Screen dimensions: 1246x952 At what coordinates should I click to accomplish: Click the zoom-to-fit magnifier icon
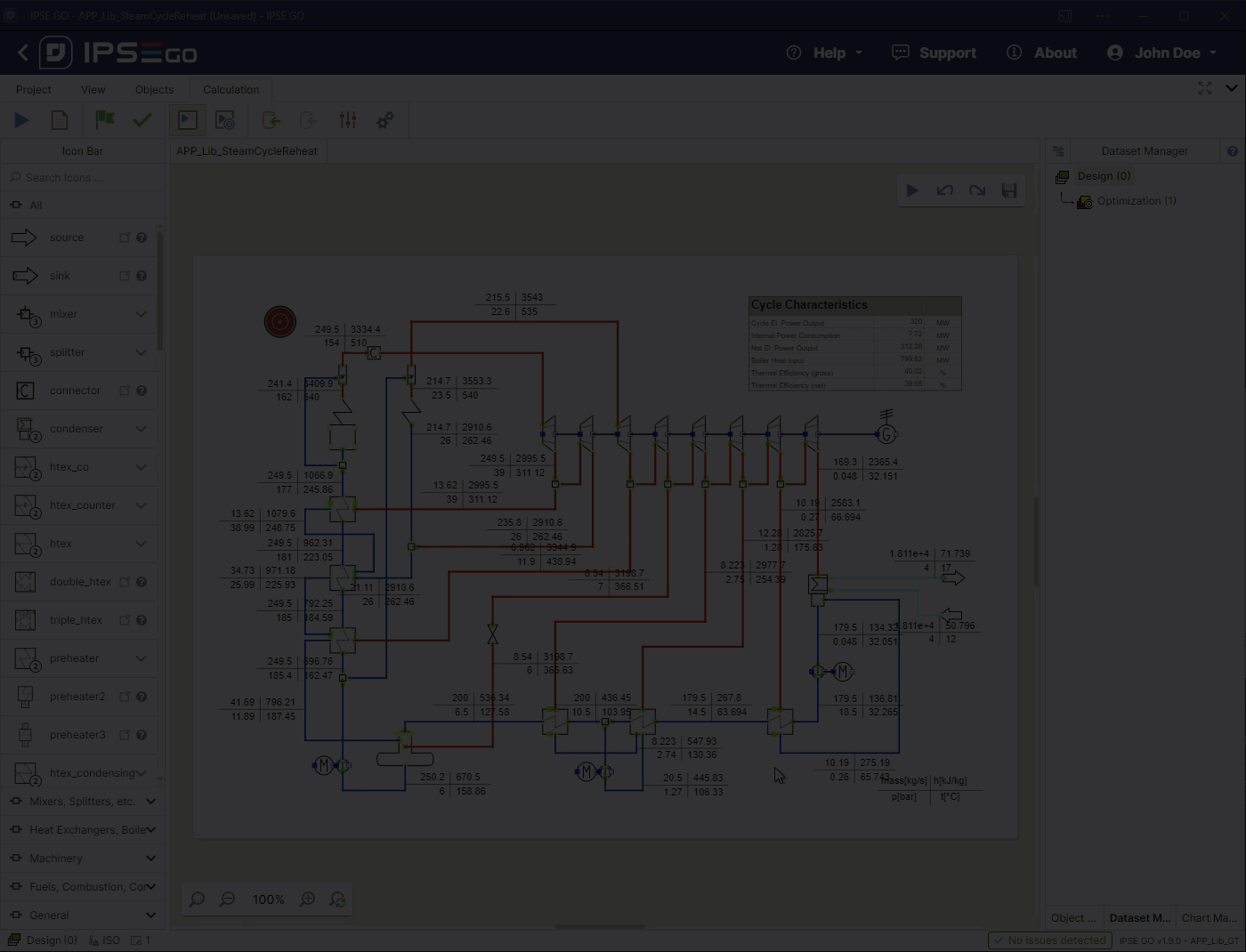(197, 899)
